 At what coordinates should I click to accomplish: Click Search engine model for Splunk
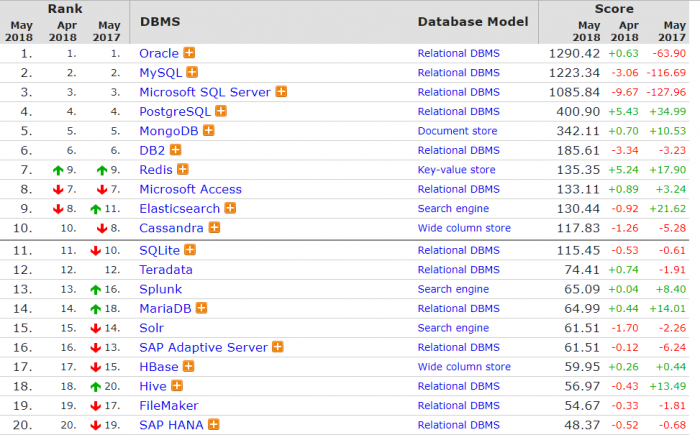[x=454, y=289]
